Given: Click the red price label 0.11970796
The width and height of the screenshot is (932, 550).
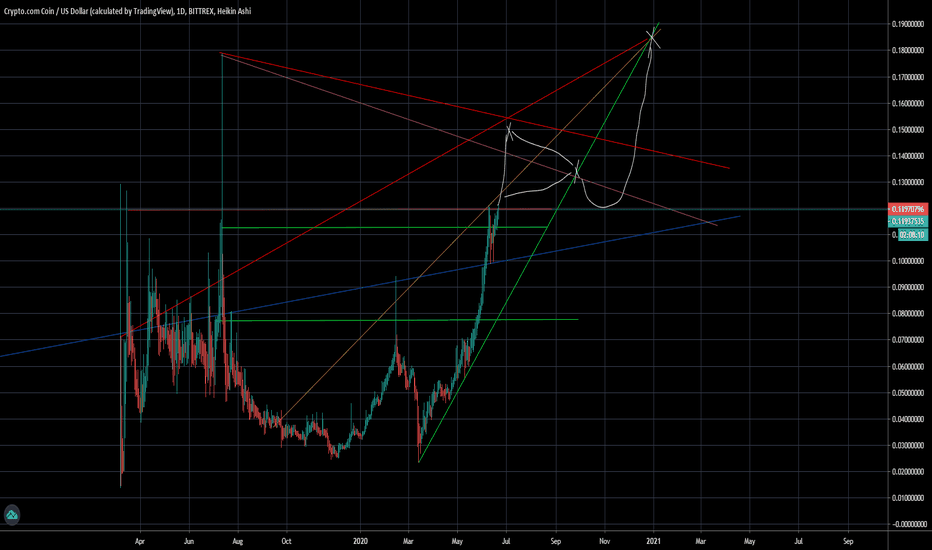Looking at the screenshot, I should pos(908,209).
